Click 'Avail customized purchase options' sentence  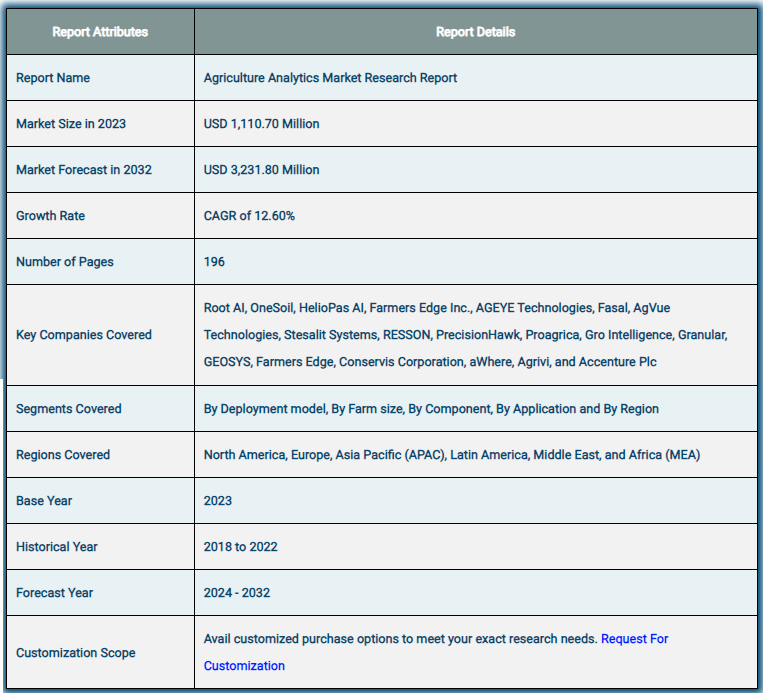tap(400, 638)
